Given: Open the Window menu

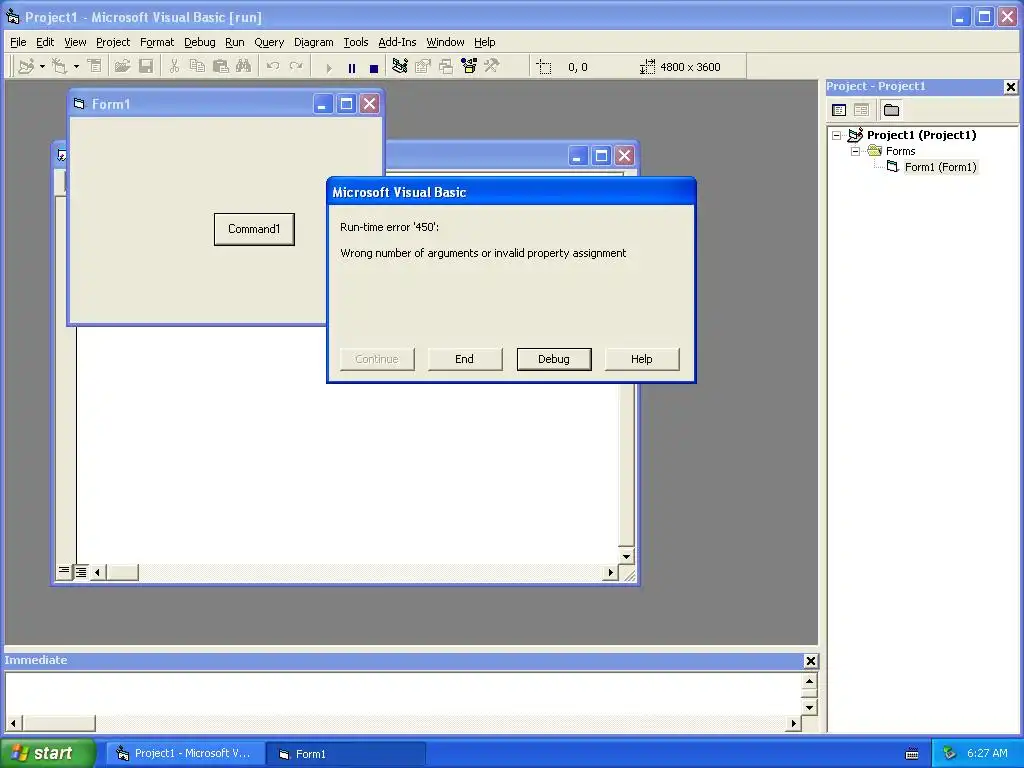Looking at the screenshot, I should click(x=445, y=42).
